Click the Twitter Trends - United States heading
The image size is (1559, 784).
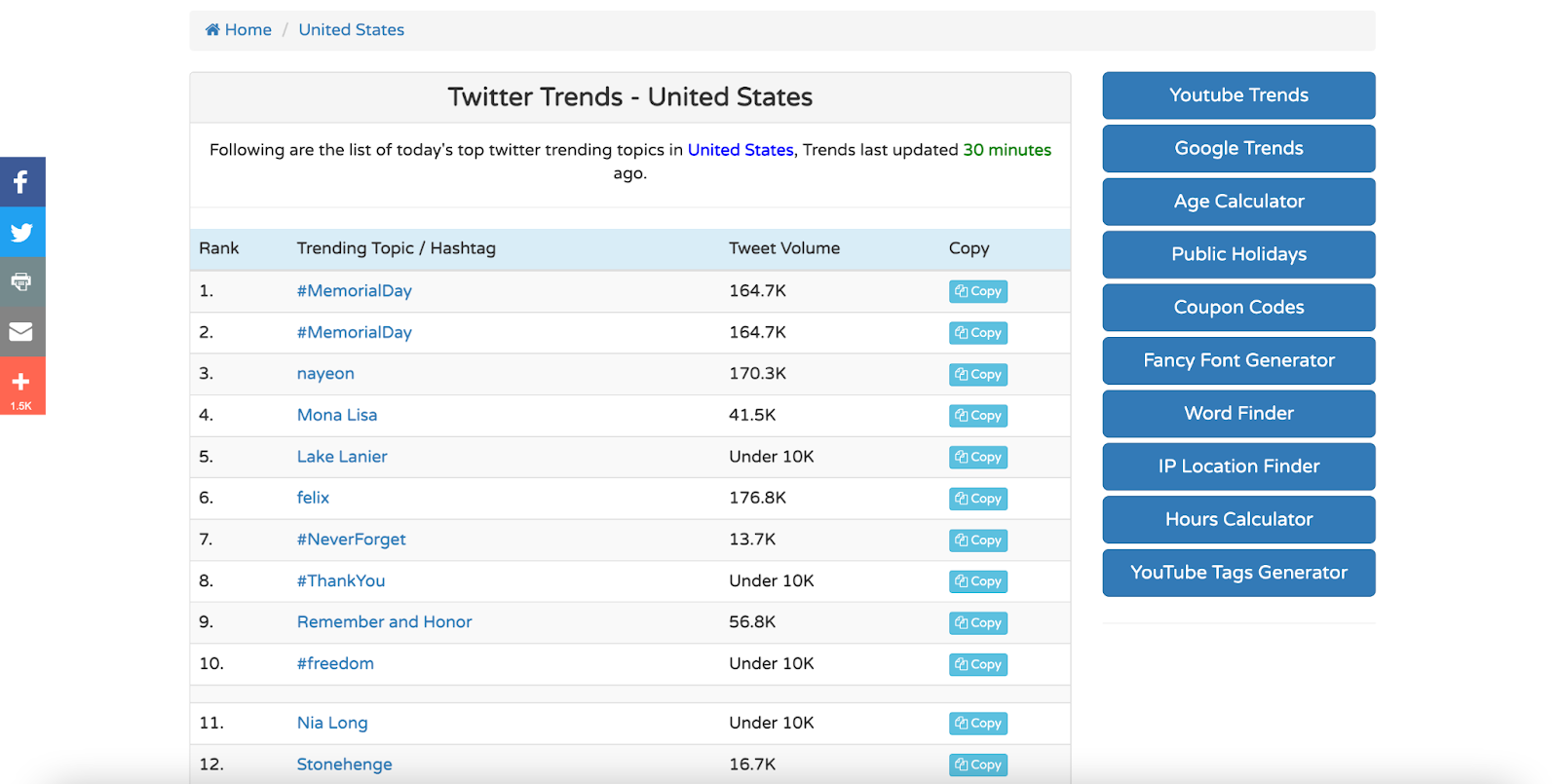coord(629,97)
